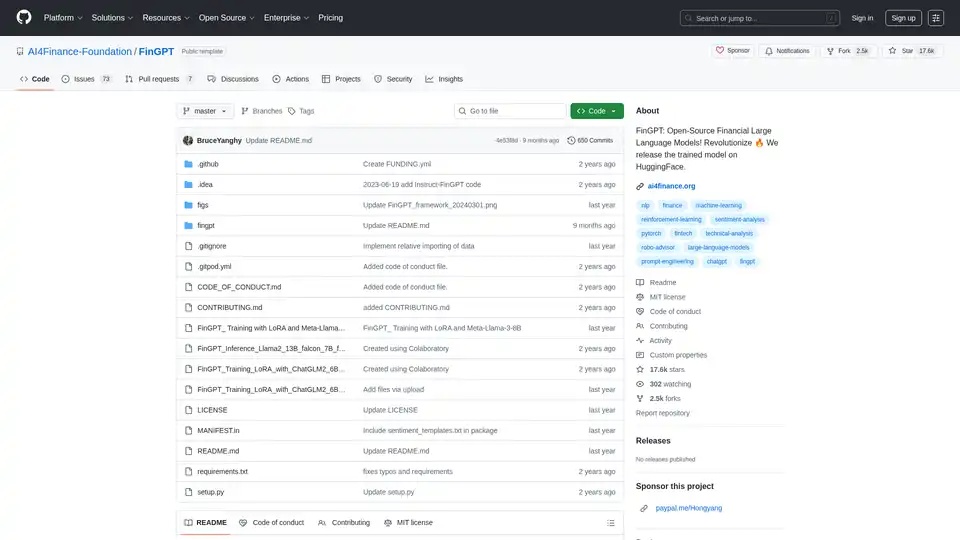
Task: Click the Go to file search field
Action: (510, 111)
